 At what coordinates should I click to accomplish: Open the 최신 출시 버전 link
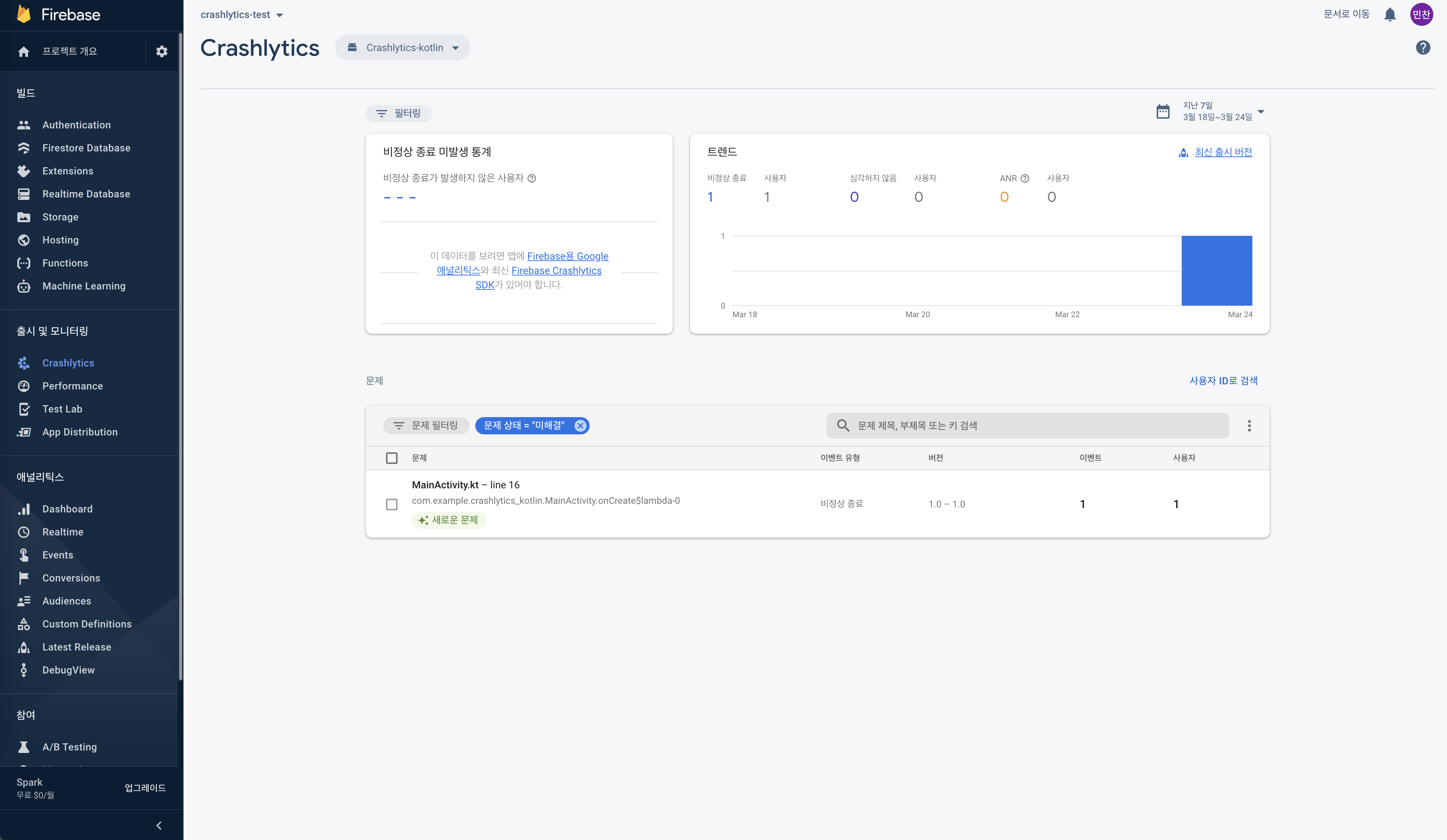[1223, 152]
